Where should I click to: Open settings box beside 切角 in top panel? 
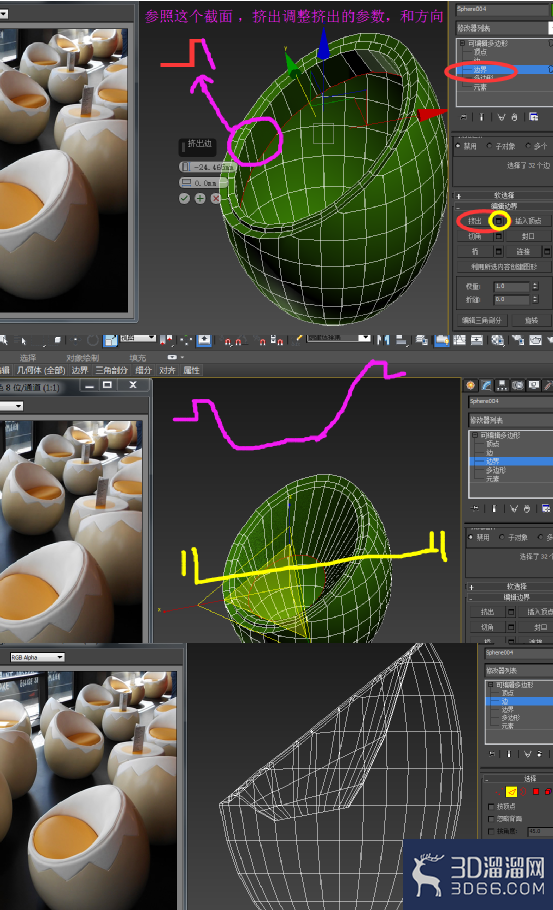pyautogui.click(x=498, y=236)
